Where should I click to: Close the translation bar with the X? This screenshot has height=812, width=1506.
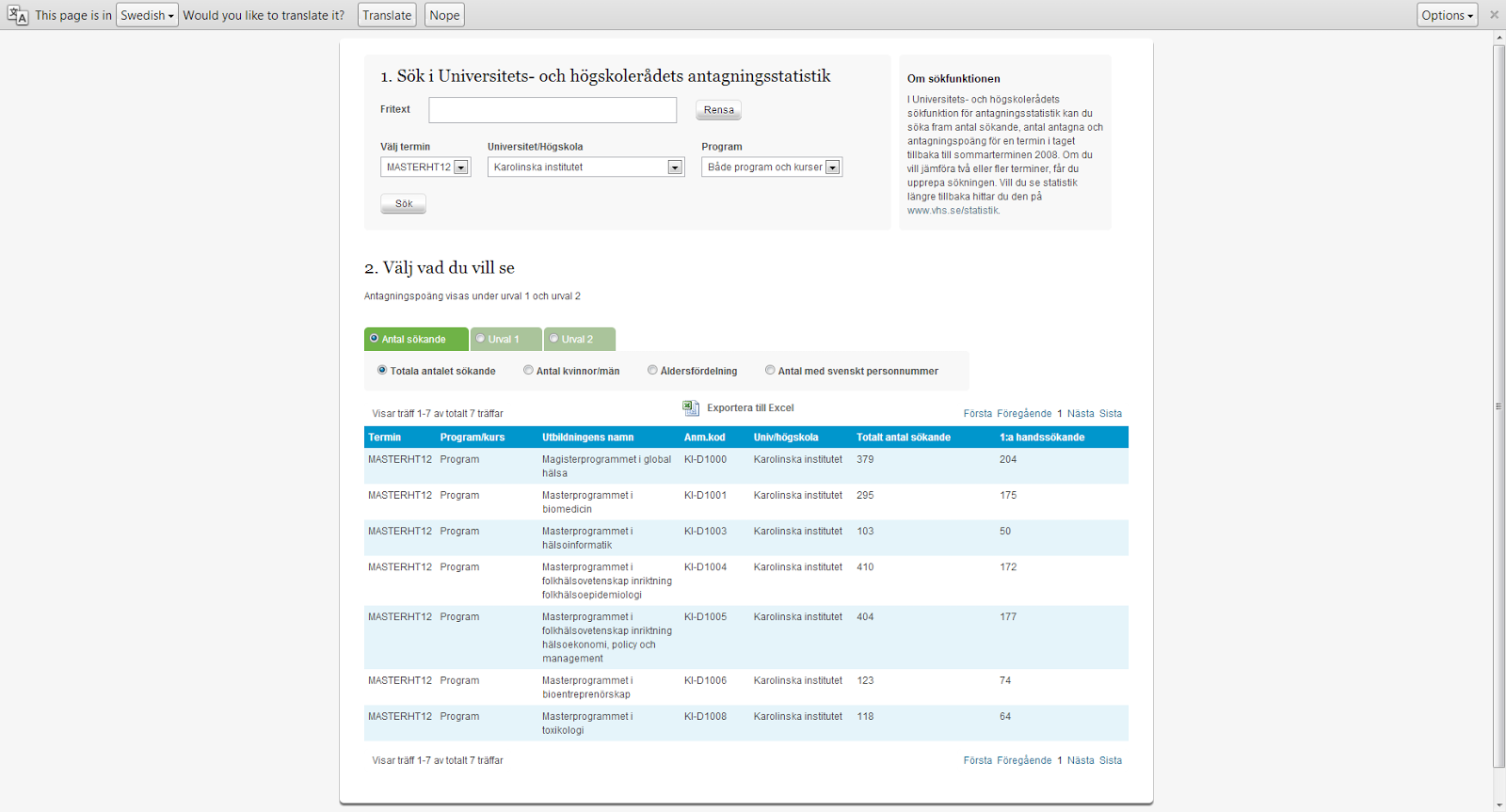click(x=1494, y=15)
